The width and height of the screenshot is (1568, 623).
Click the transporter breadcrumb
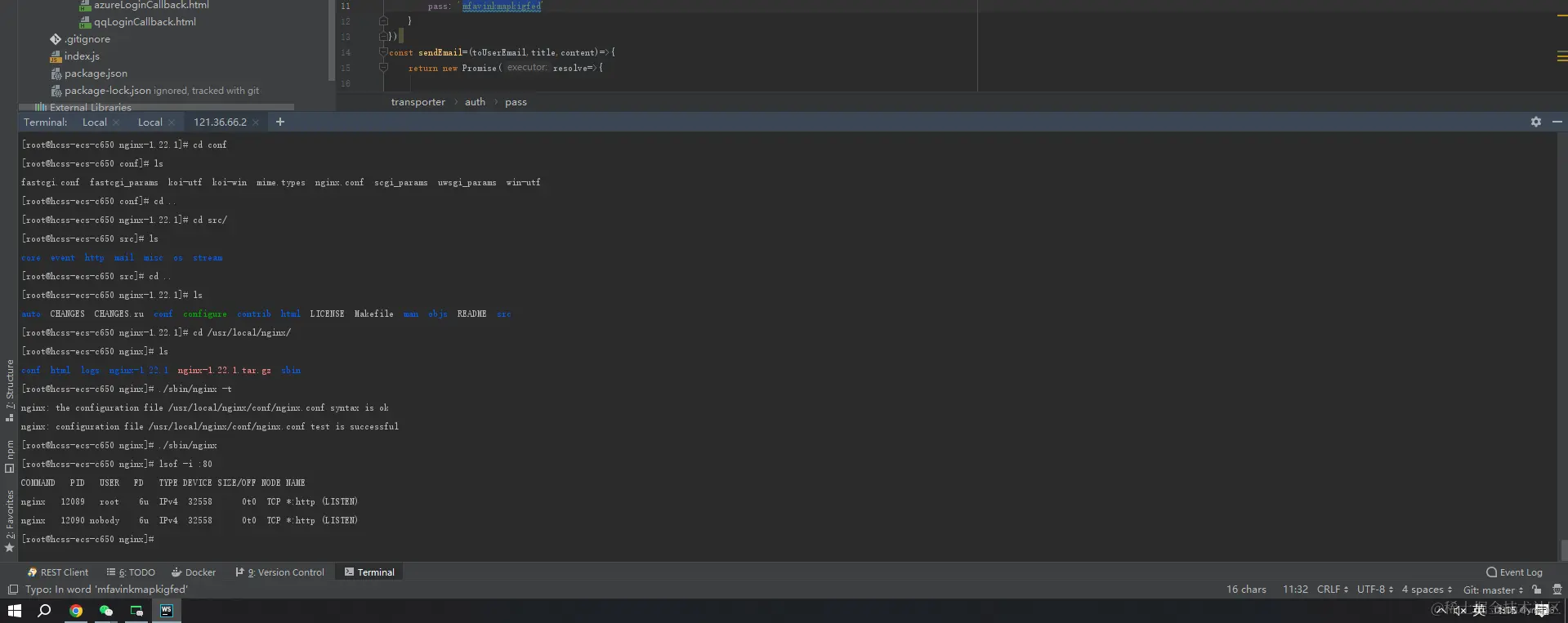point(418,102)
